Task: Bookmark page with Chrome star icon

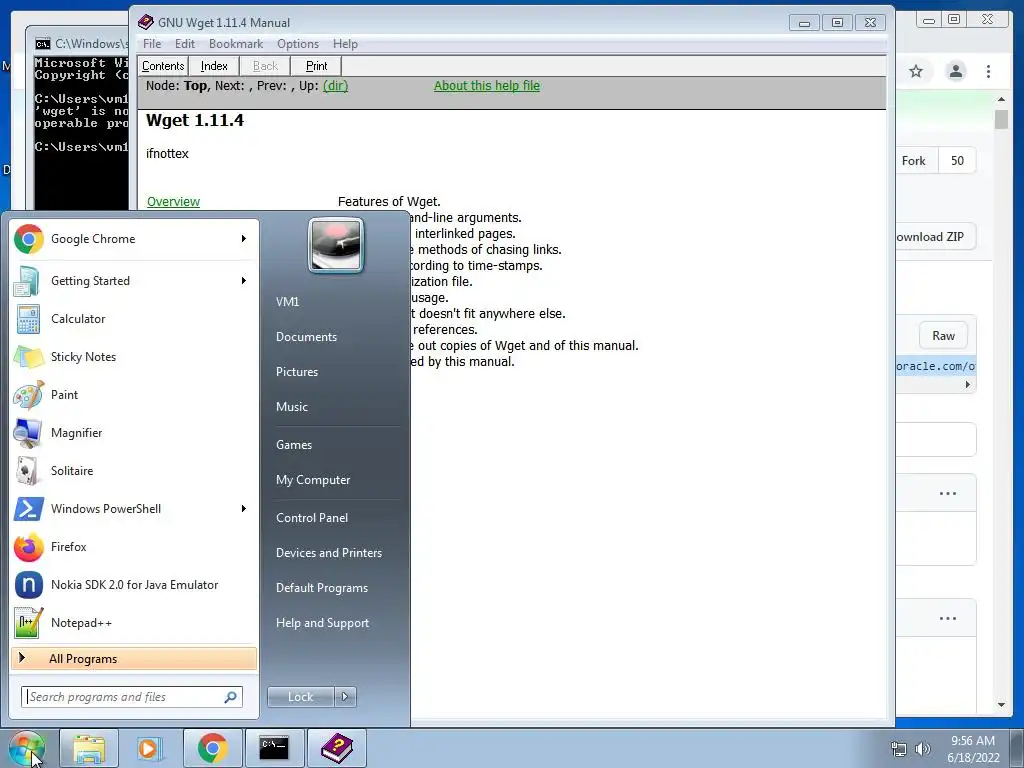Action: click(916, 71)
